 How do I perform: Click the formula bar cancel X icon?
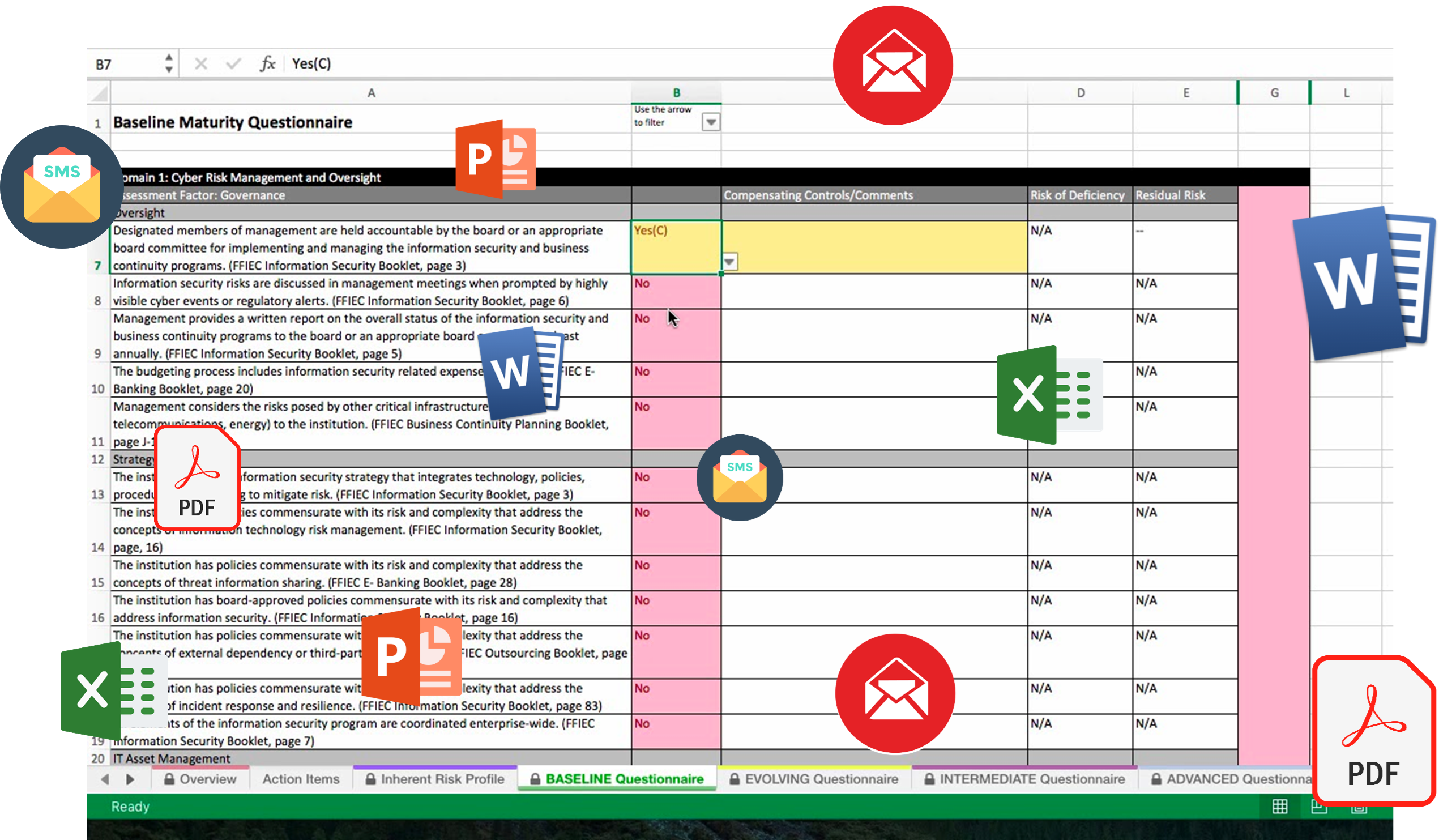click(x=200, y=63)
